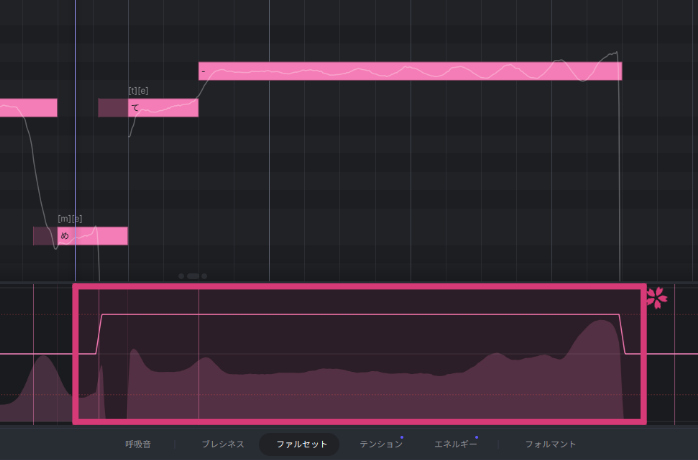Image resolution: width=698 pixels, height=460 pixels.
Task: Click the pitch curve peak after long note
Action: [x=615, y=53]
